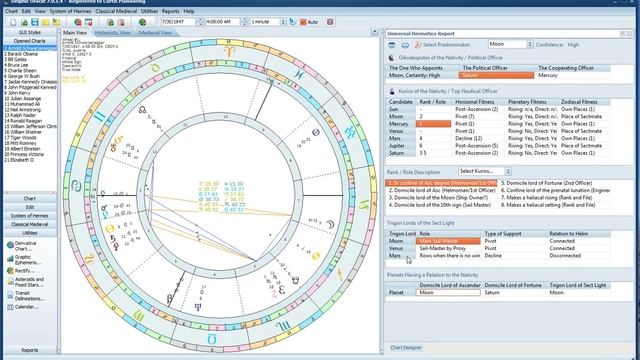Click the blue save disk toolbar icon
This screenshot has width=640, height=360.
[x=35, y=22]
